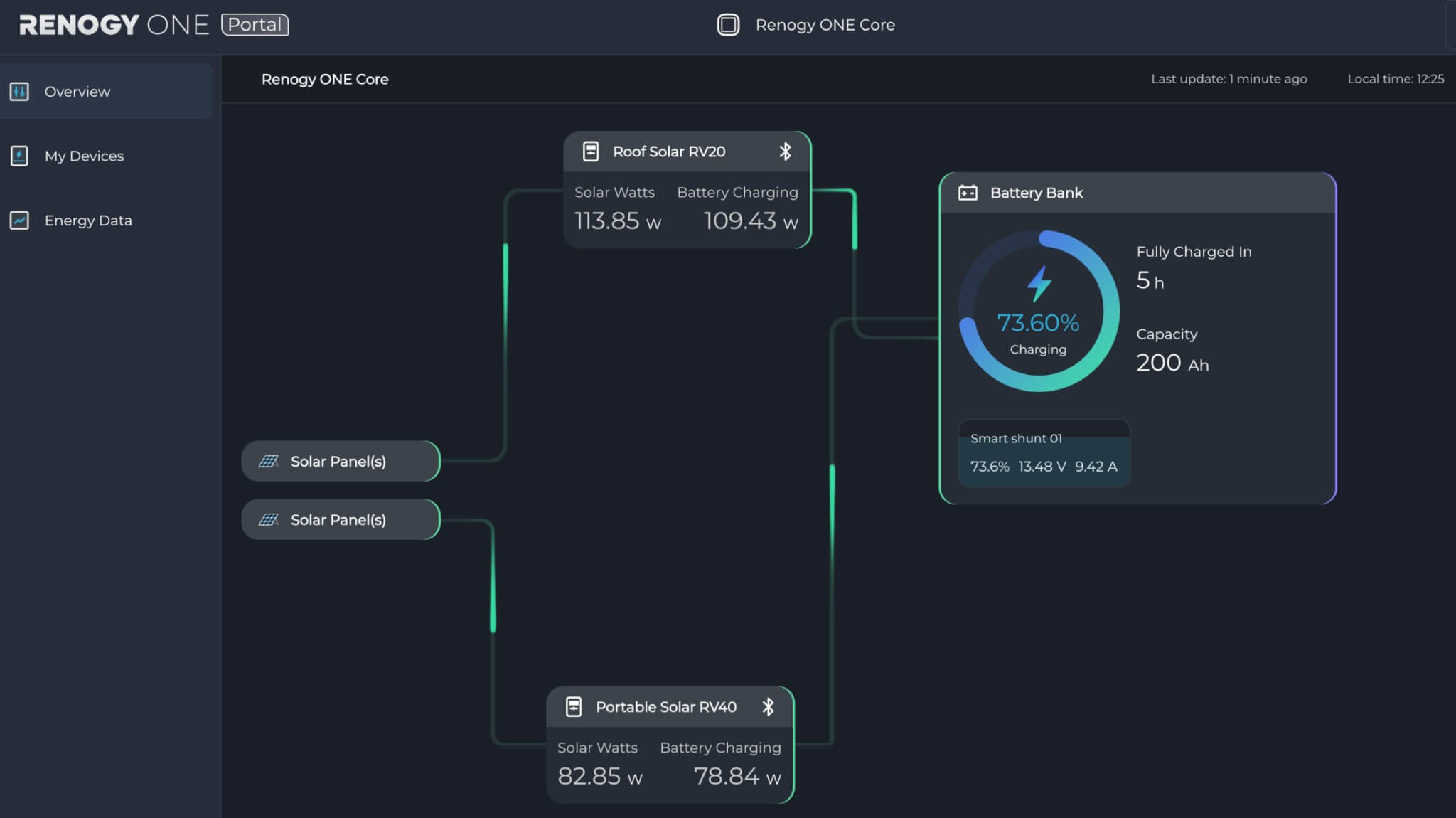The width and height of the screenshot is (1456, 818).
Task: Go to the Energy Data page
Action: [88, 221]
